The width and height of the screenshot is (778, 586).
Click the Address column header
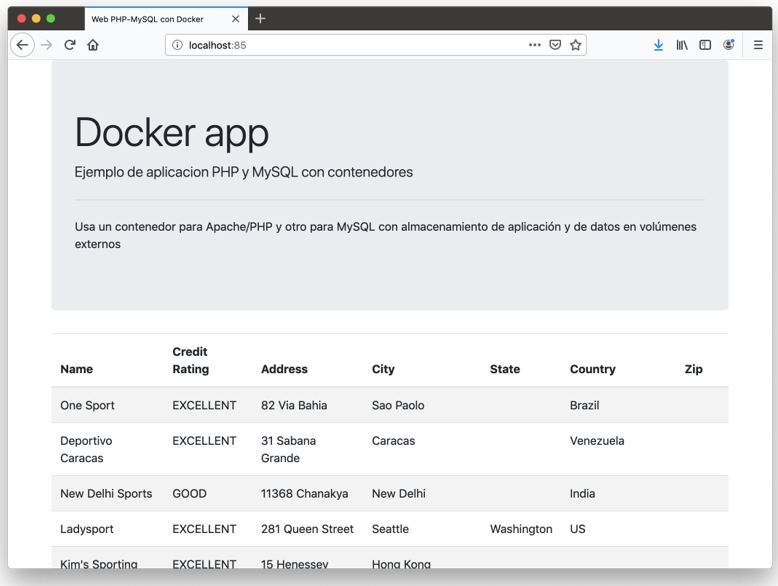click(x=284, y=369)
